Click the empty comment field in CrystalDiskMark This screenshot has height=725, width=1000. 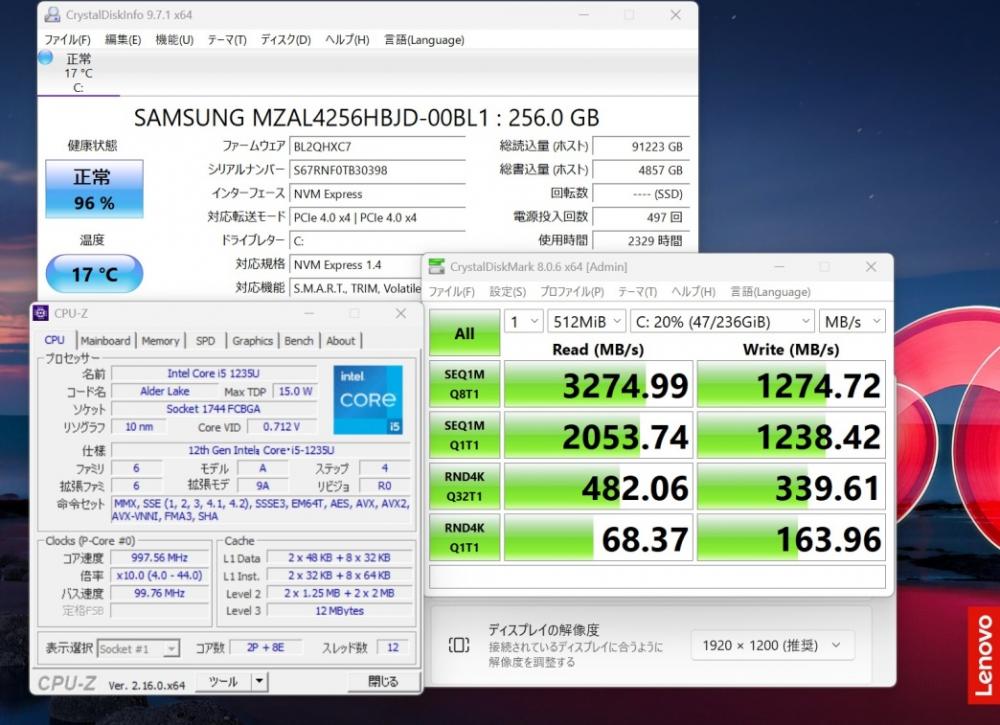657,576
